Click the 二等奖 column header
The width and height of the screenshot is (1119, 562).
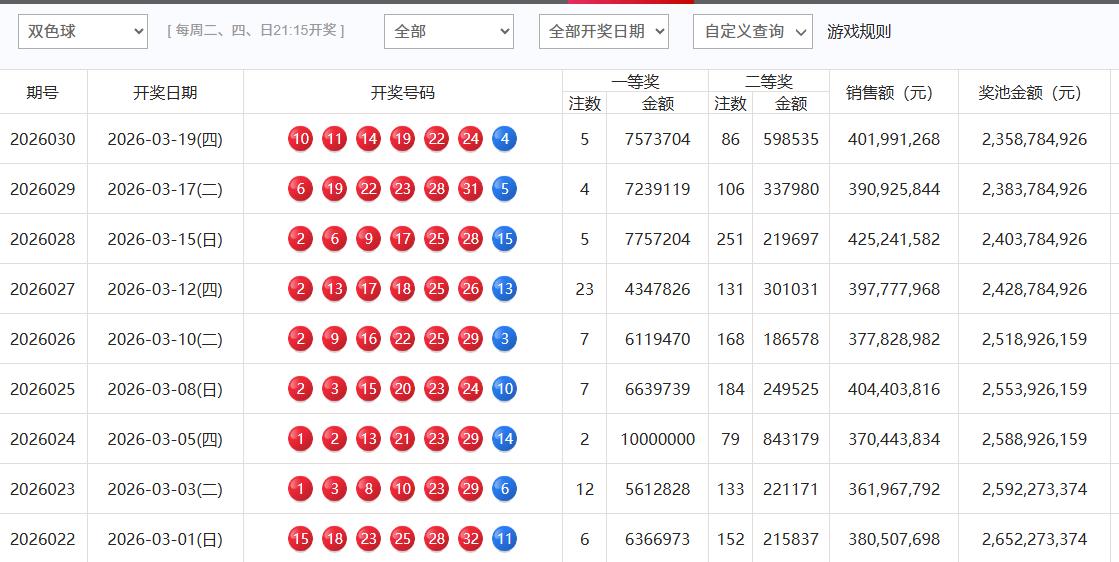[769, 81]
